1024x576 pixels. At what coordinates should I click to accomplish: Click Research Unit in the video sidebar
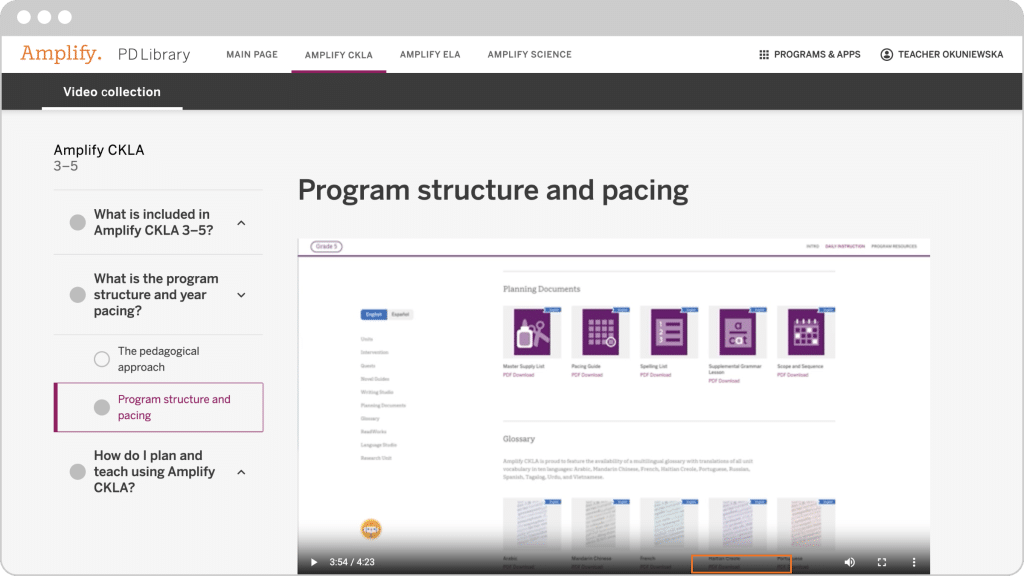(x=376, y=458)
